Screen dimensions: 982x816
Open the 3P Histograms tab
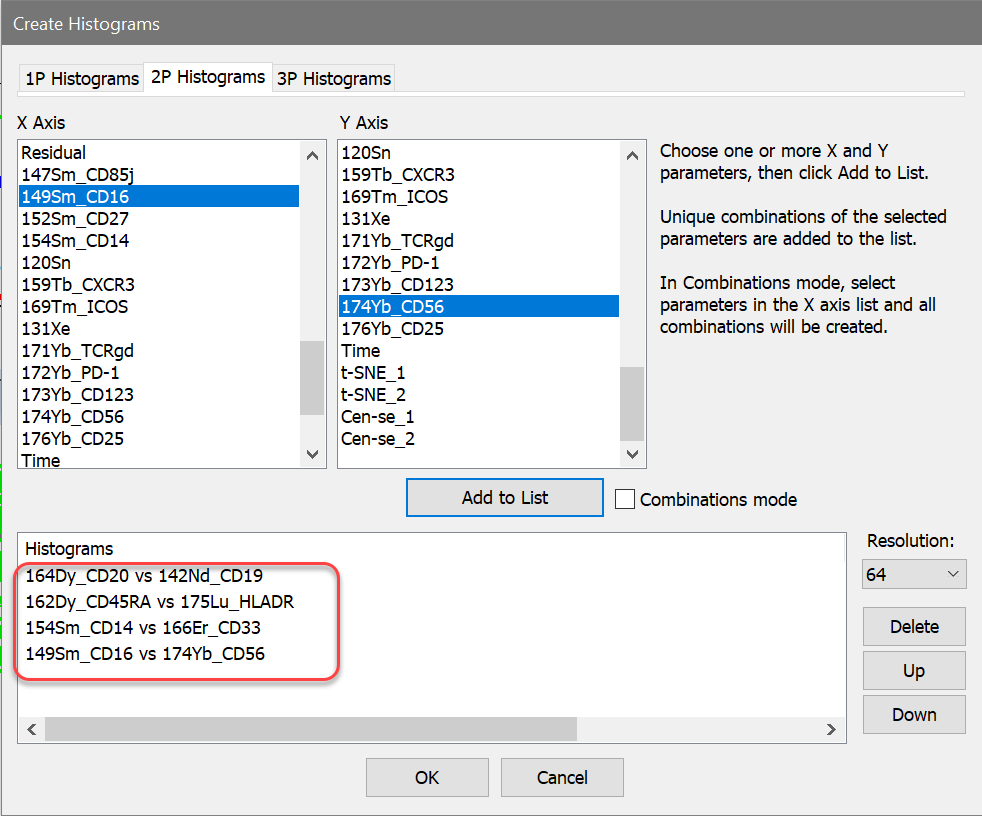click(333, 79)
